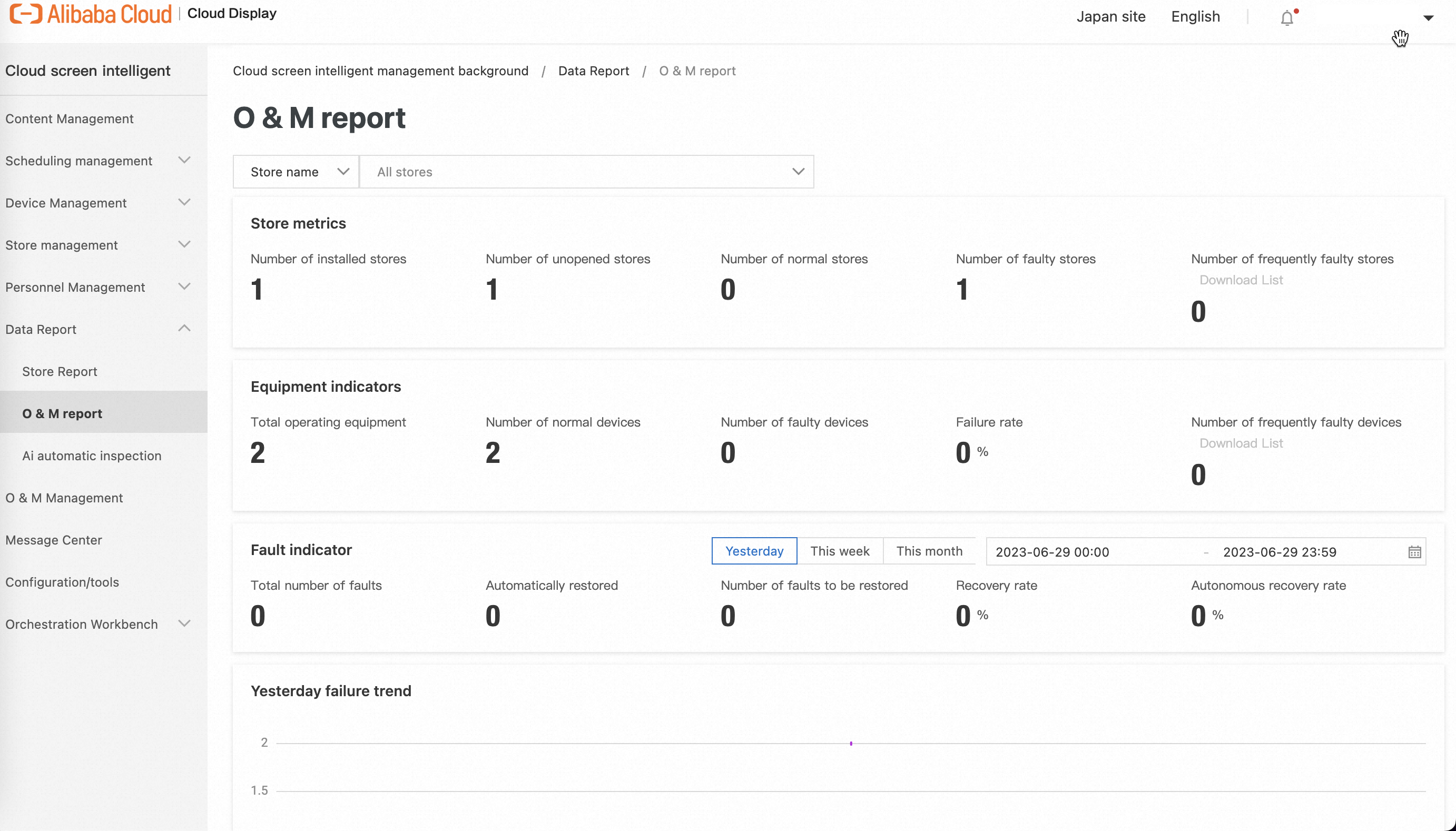This screenshot has height=831, width=1456.
Task: Open Store name filter type dropdown
Action: click(296, 172)
